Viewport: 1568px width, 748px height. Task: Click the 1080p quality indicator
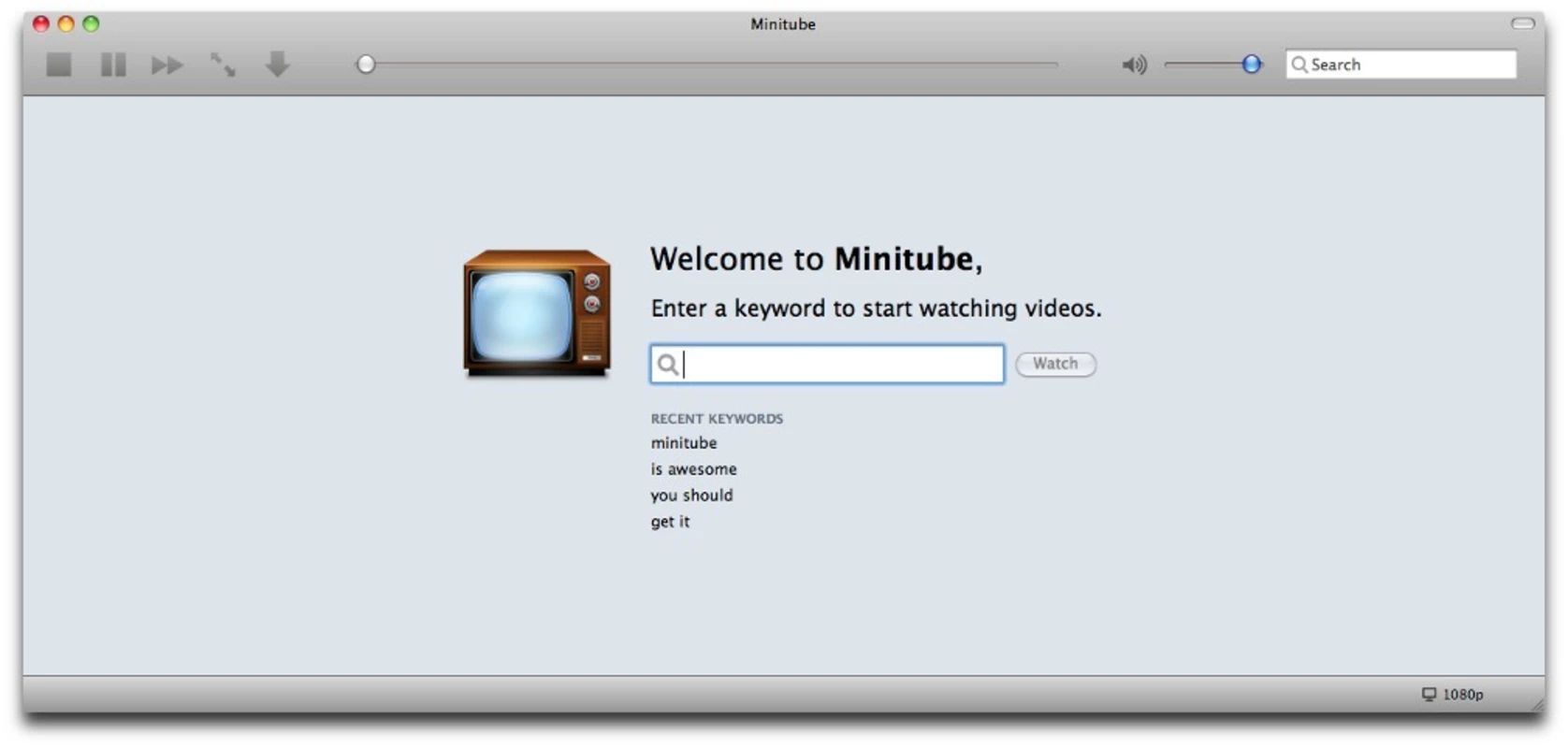1453,695
